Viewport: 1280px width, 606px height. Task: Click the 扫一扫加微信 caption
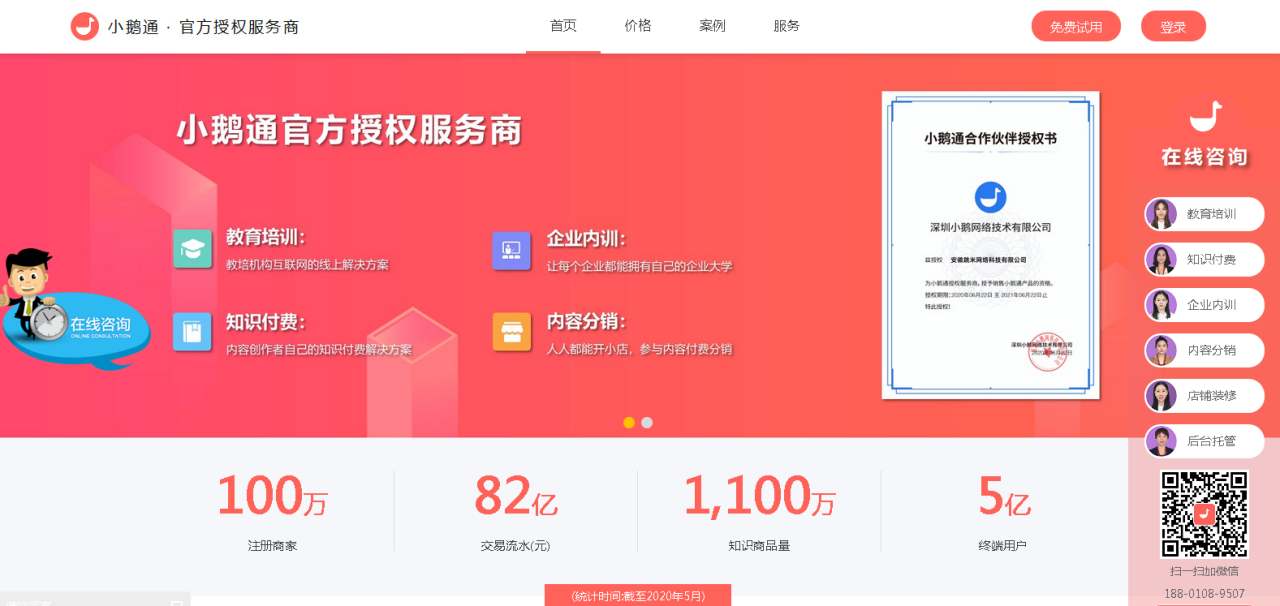coord(1204,571)
